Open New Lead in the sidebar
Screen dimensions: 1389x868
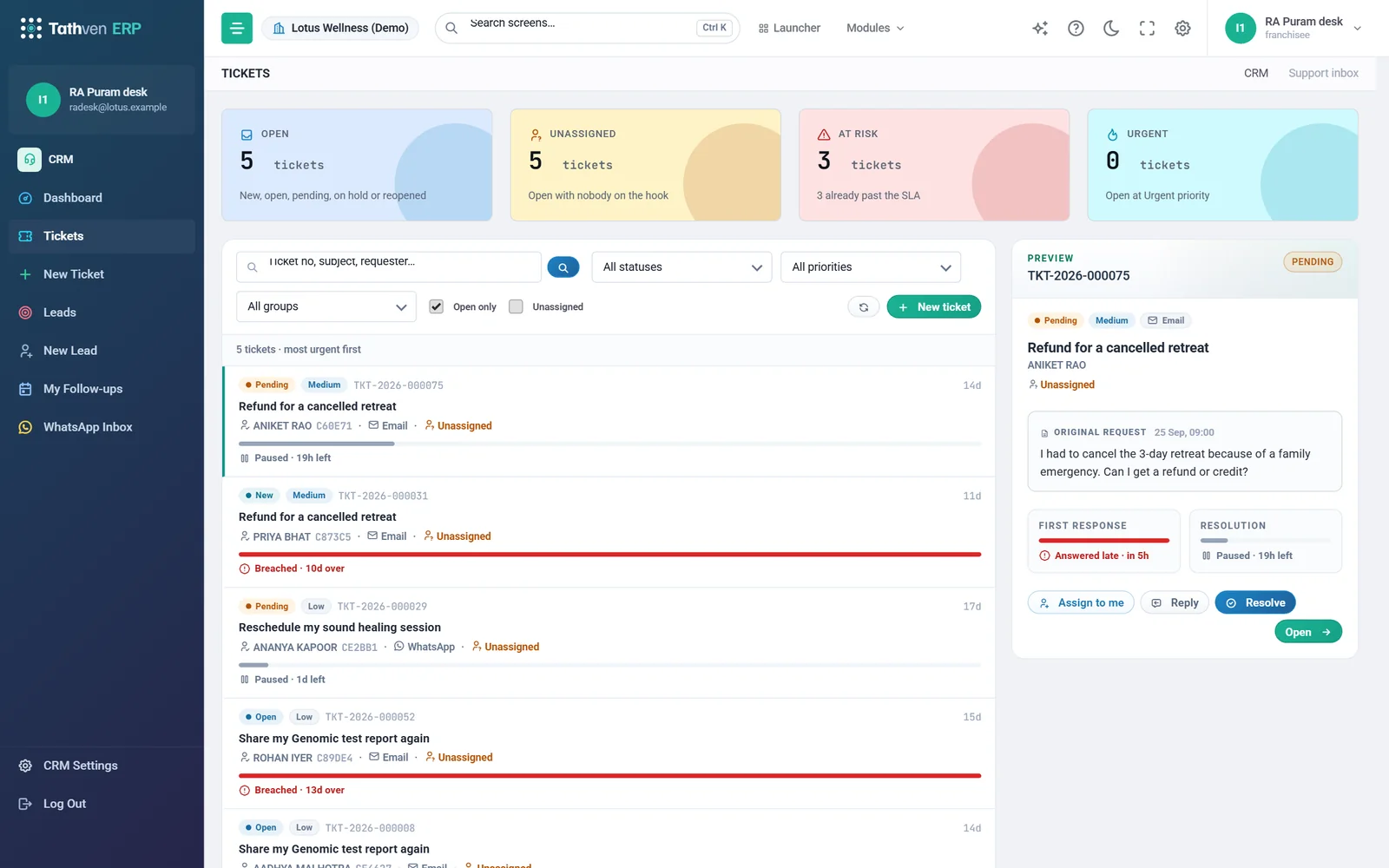point(102,351)
